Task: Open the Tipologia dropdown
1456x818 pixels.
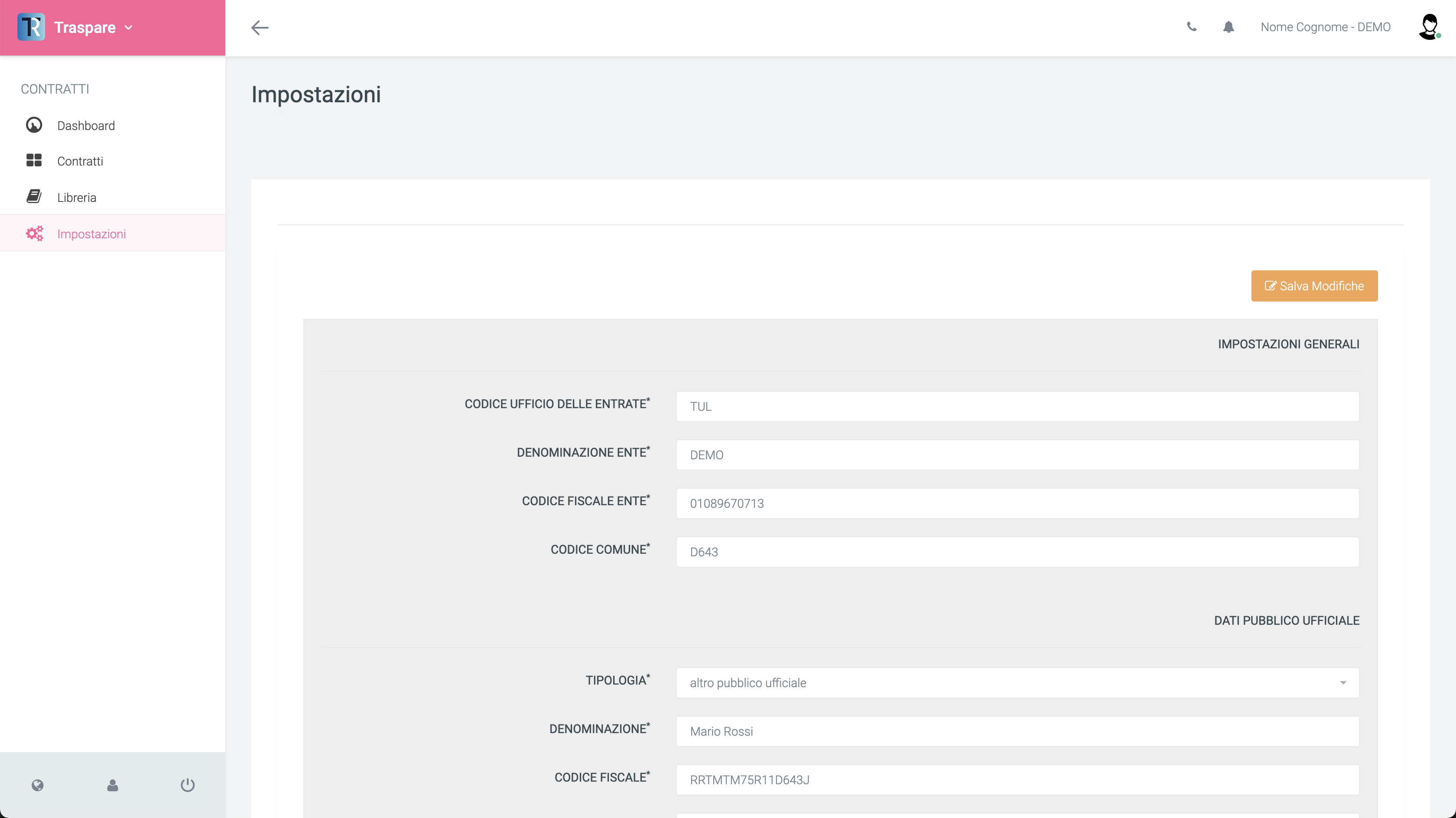Action: (1017, 682)
